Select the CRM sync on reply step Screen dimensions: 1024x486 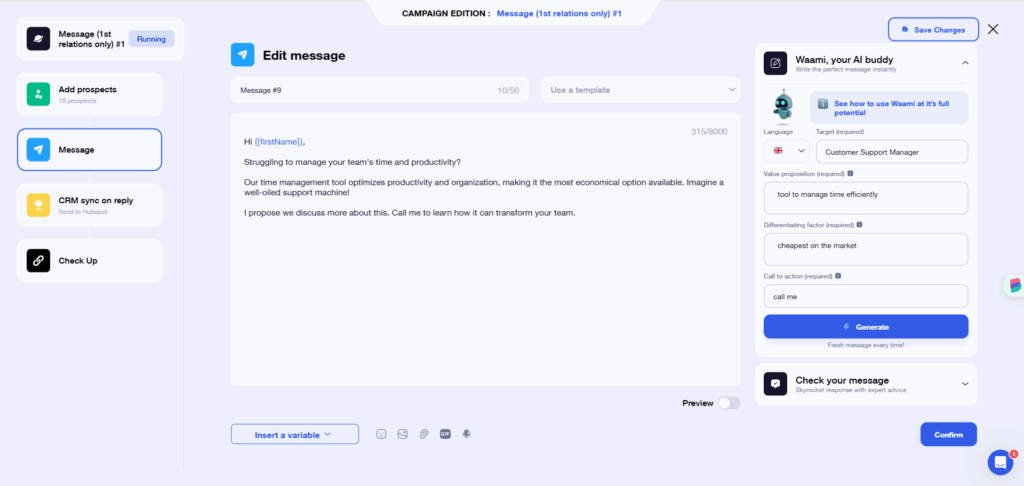pyautogui.click(x=89, y=205)
